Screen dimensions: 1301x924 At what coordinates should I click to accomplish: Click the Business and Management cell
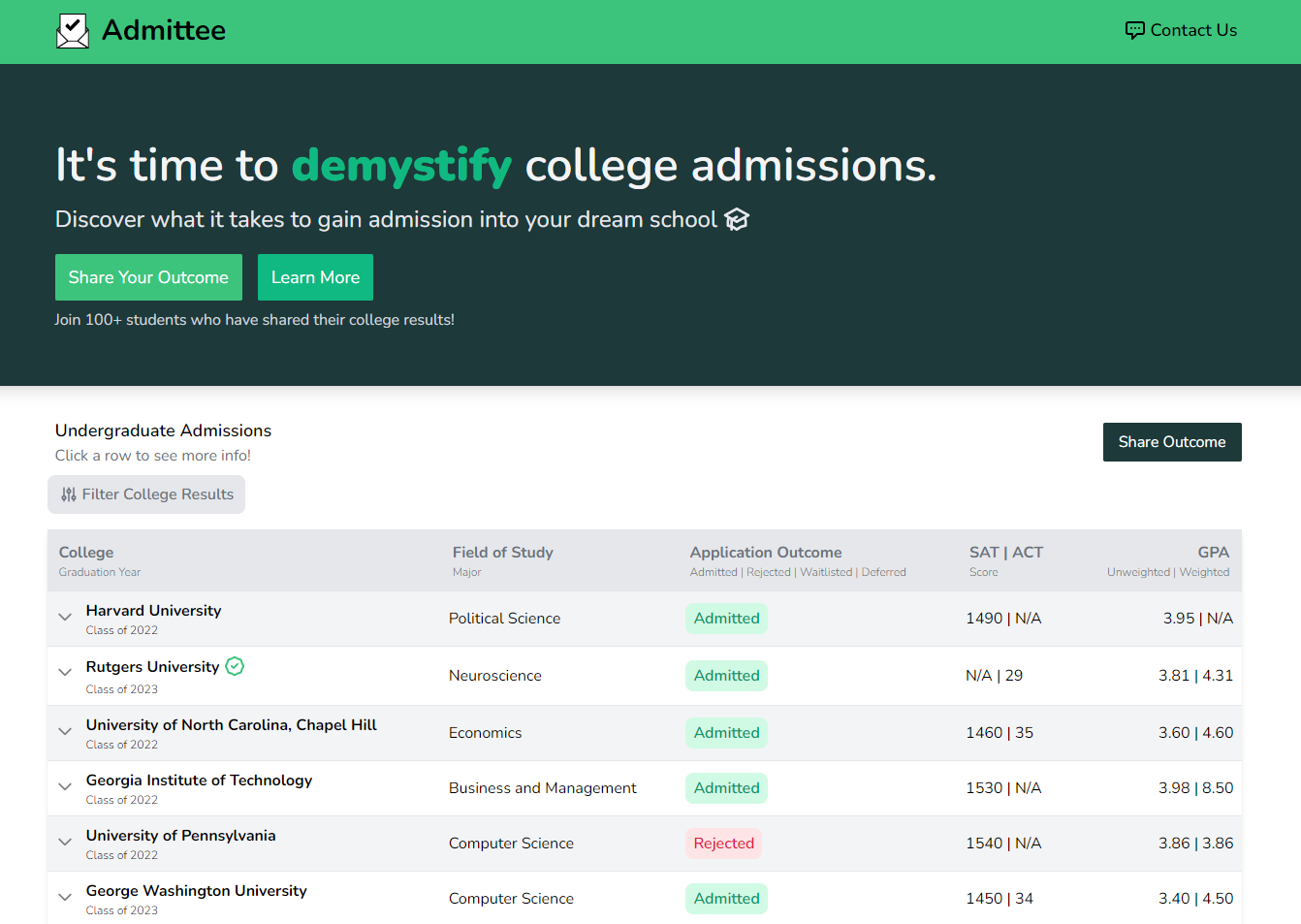tap(543, 788)
